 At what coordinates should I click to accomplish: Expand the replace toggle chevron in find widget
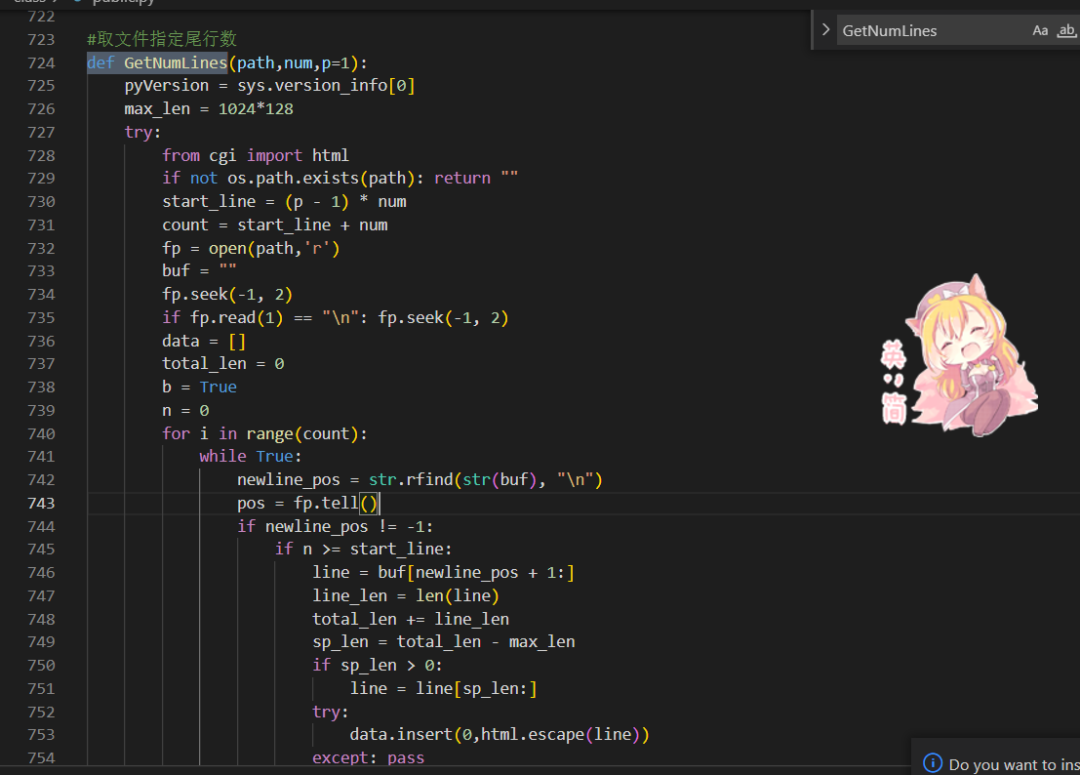click(x=825, y=30)
